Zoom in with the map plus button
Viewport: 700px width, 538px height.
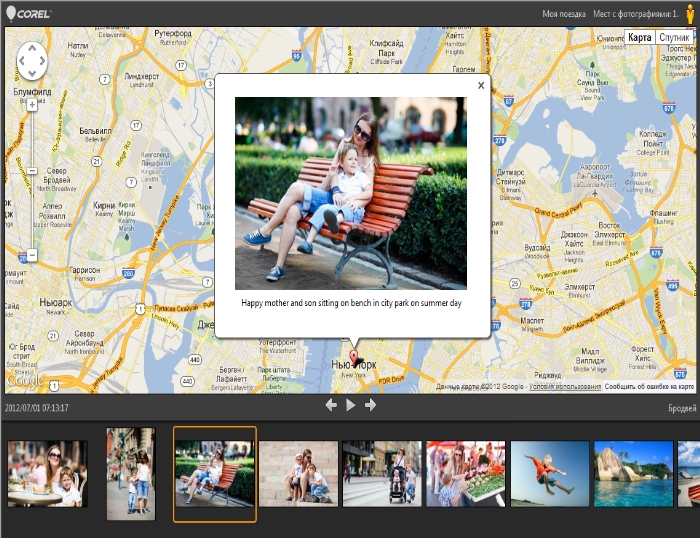32,104
